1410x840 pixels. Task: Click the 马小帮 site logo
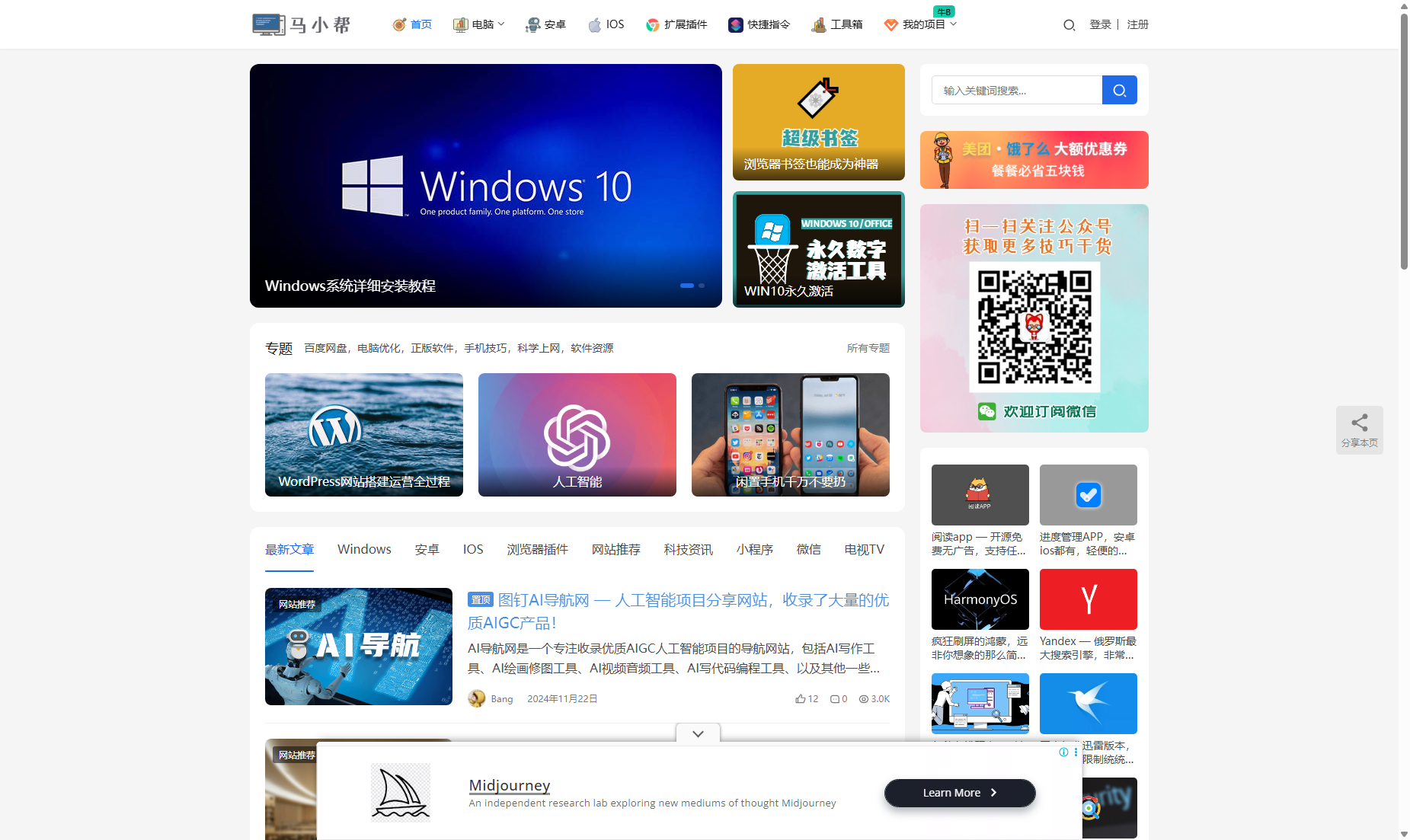(x=302, y=24)
